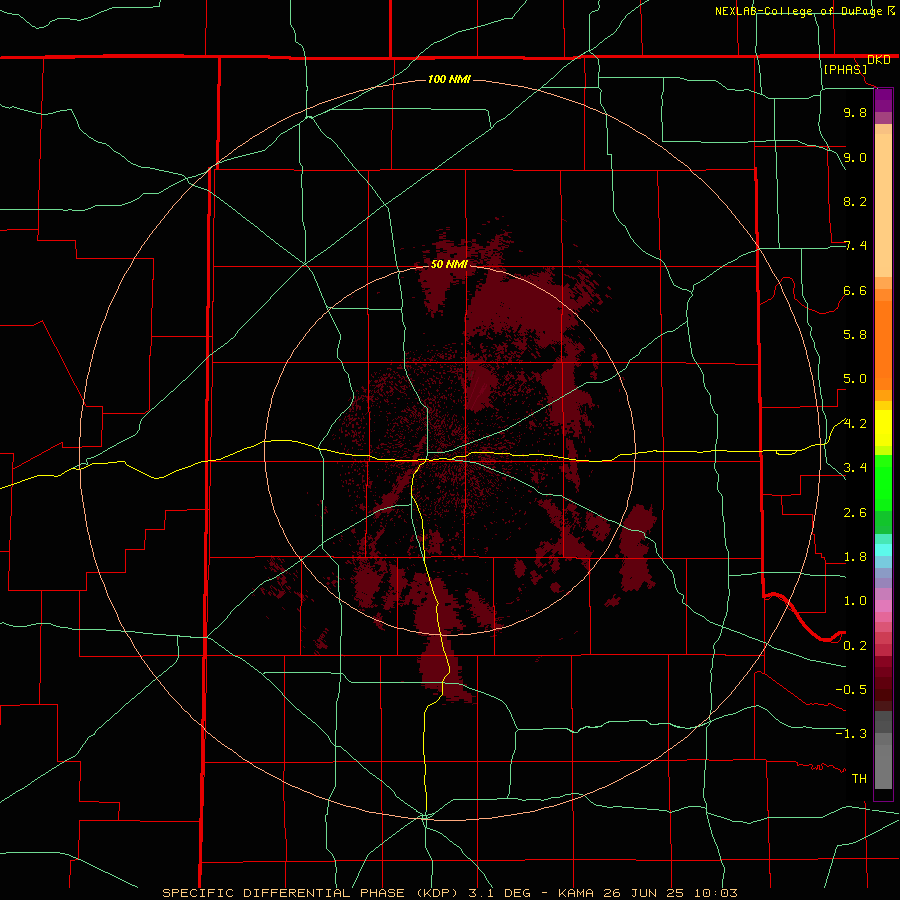
Task: Click the 5.8 scale label
Action: [855, 335]
